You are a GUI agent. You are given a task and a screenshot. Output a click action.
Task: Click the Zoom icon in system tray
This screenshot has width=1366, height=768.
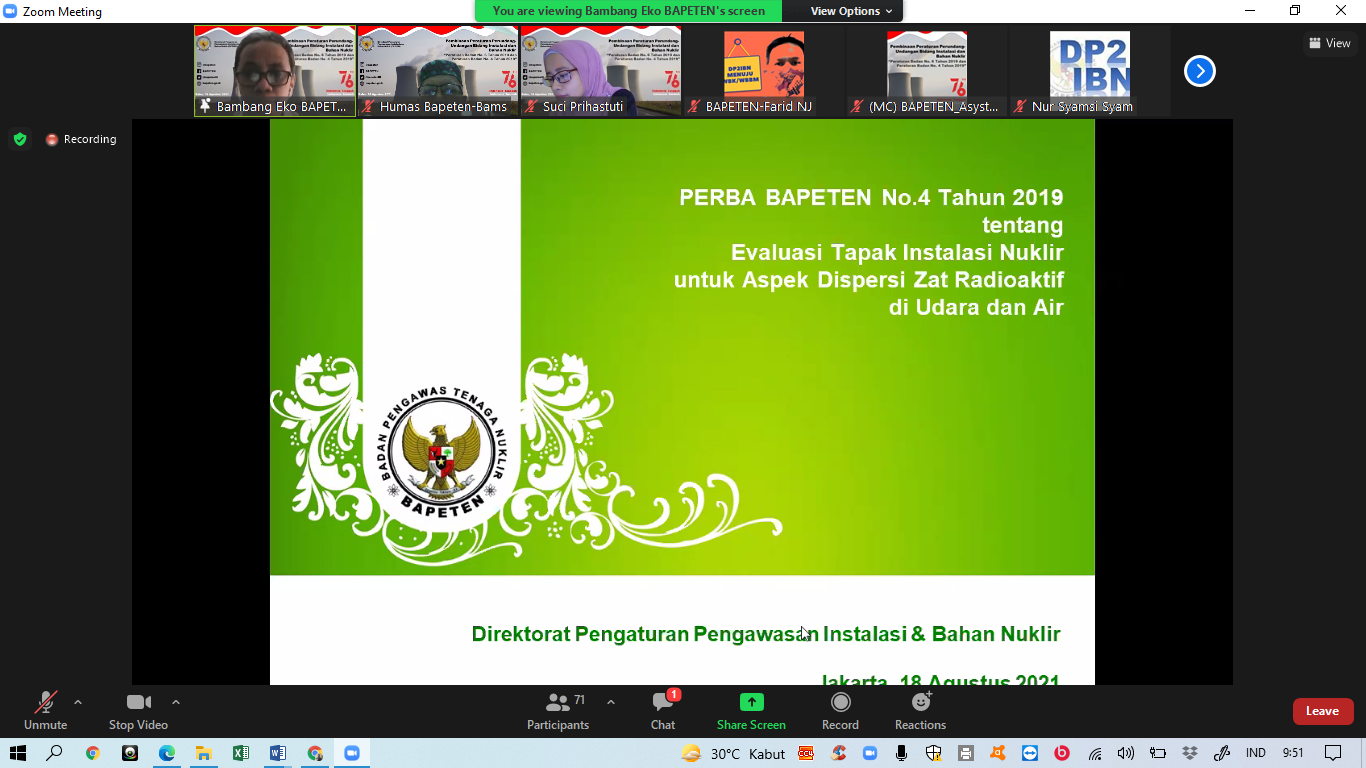870,753
